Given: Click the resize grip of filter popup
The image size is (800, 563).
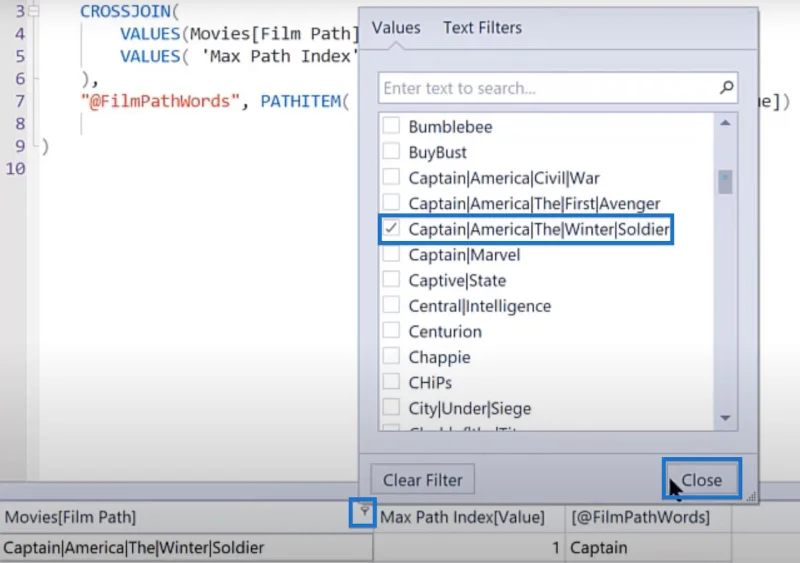Looking at the screenshot, I should (751, 497).
